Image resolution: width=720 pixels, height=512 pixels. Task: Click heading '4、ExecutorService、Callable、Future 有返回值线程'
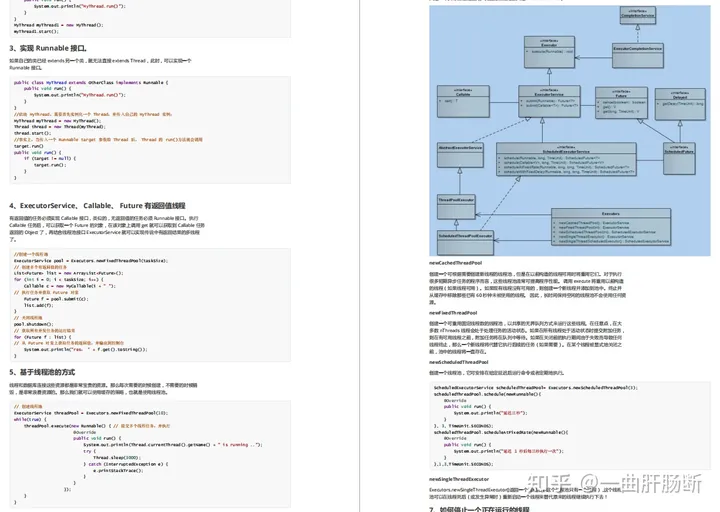coord(97,206)
